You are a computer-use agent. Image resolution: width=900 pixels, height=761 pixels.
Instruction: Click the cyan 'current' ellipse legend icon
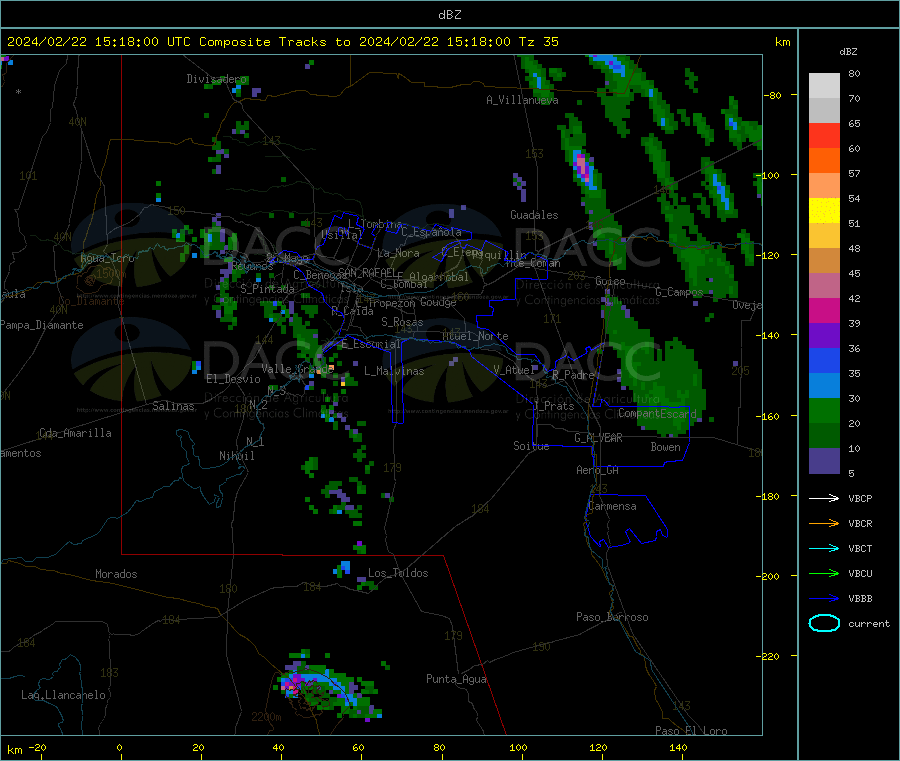pos(824,623)
